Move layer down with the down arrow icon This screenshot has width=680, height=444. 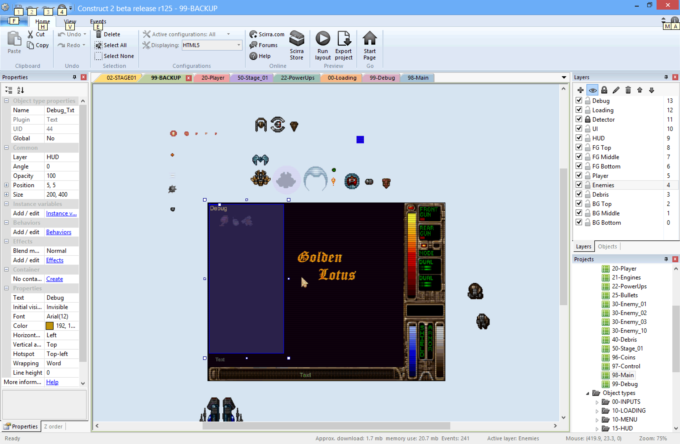tap(651, 90)
